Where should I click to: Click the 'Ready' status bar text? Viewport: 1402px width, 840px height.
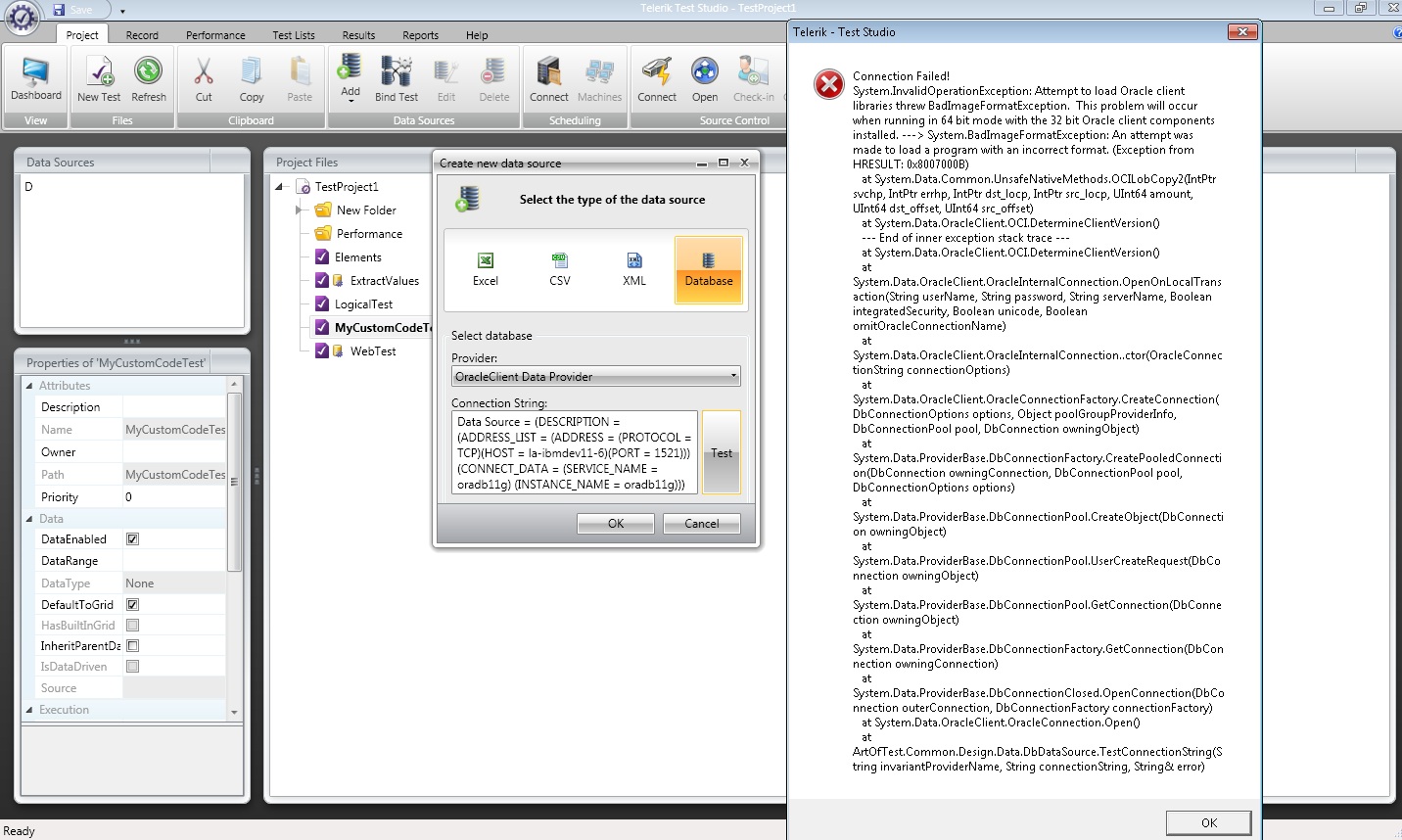20,831
